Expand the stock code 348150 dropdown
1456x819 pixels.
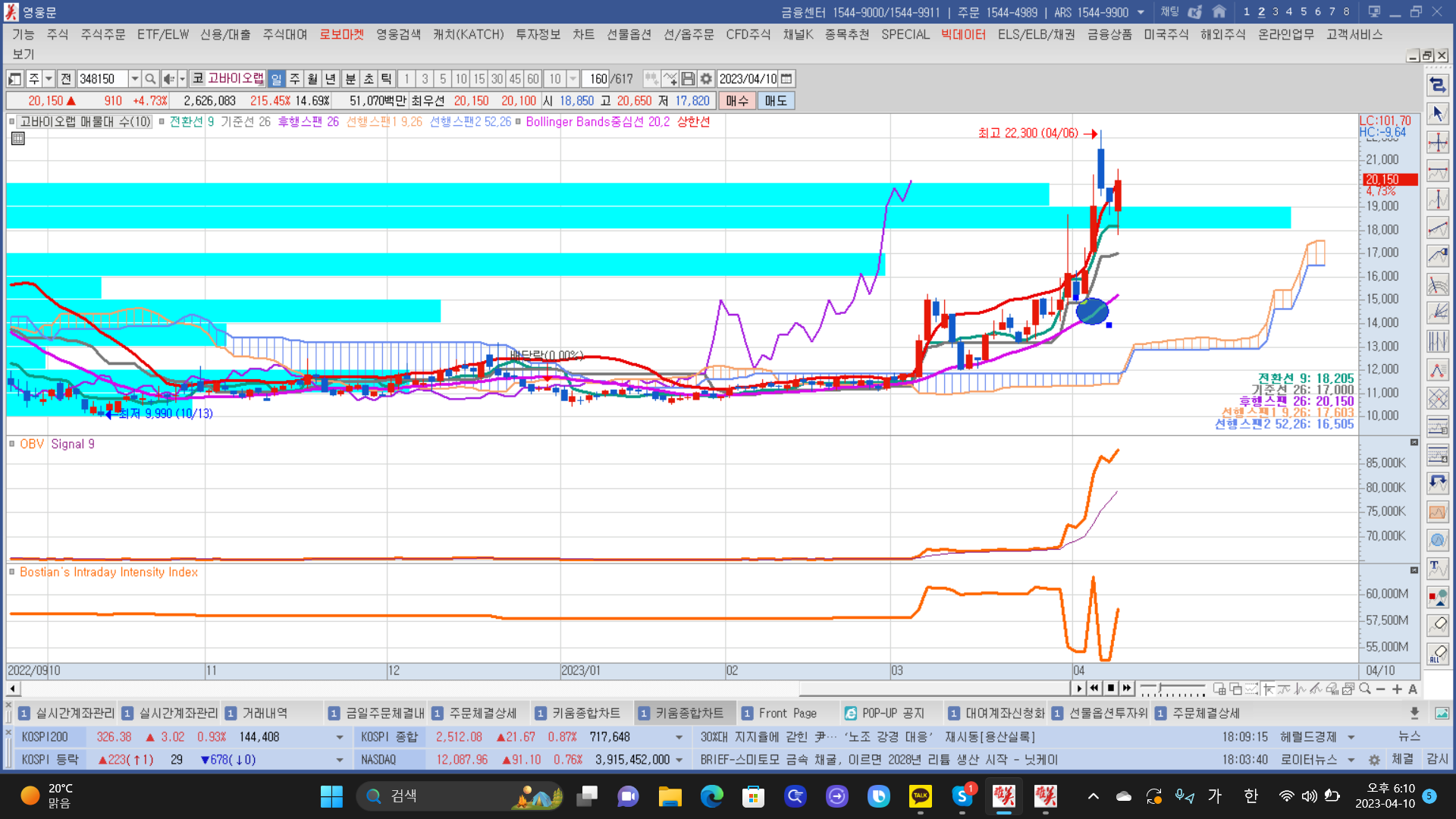click(x=134, y=79)
